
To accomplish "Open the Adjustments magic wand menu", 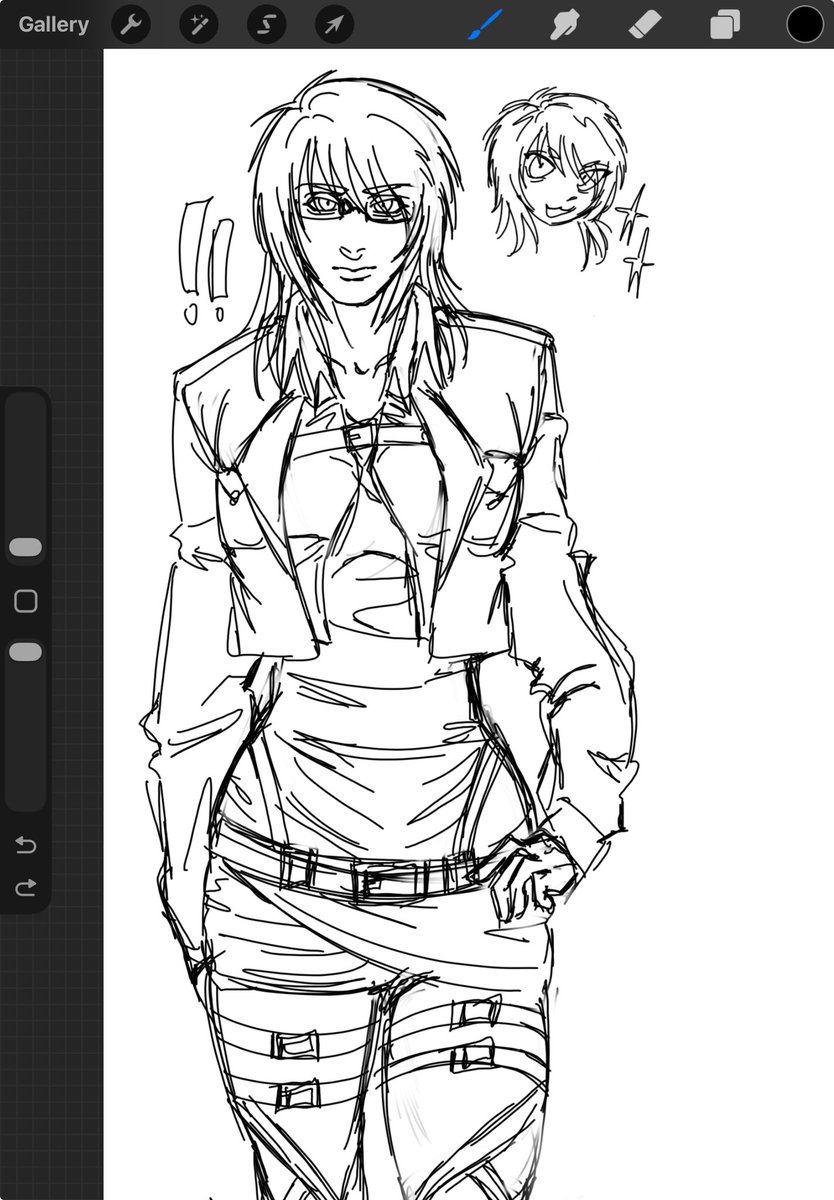I will click(x=199, y=24).
